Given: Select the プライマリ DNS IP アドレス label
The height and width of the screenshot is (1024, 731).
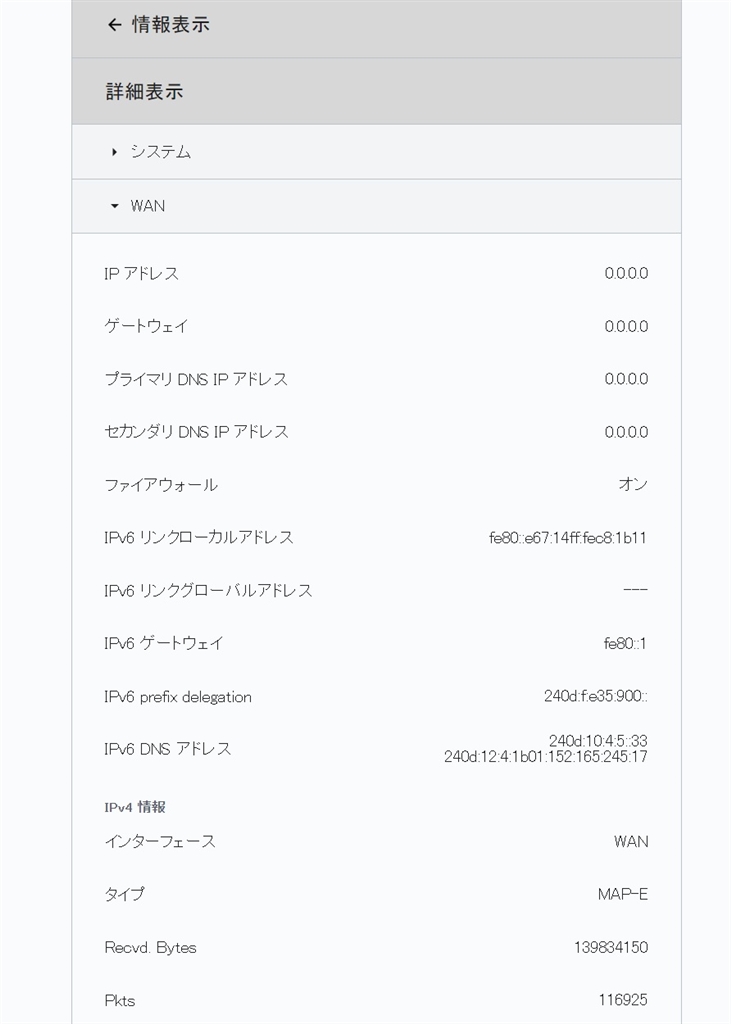Looking at the screenshot, I should tap(196, 379).
